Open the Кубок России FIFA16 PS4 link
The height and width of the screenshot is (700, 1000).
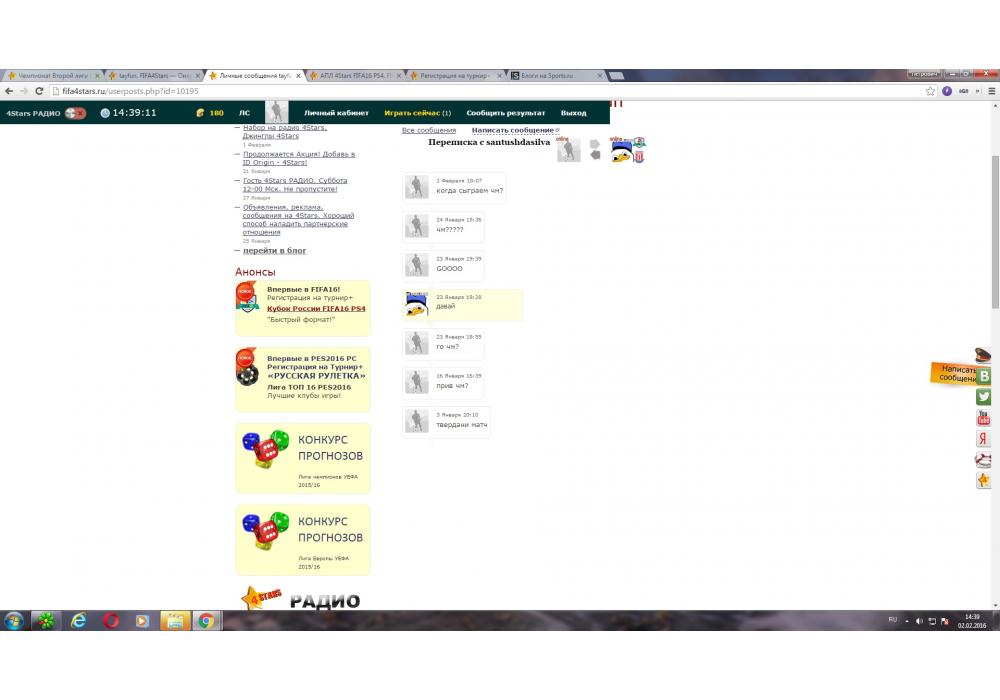click(x=316, y=309)
